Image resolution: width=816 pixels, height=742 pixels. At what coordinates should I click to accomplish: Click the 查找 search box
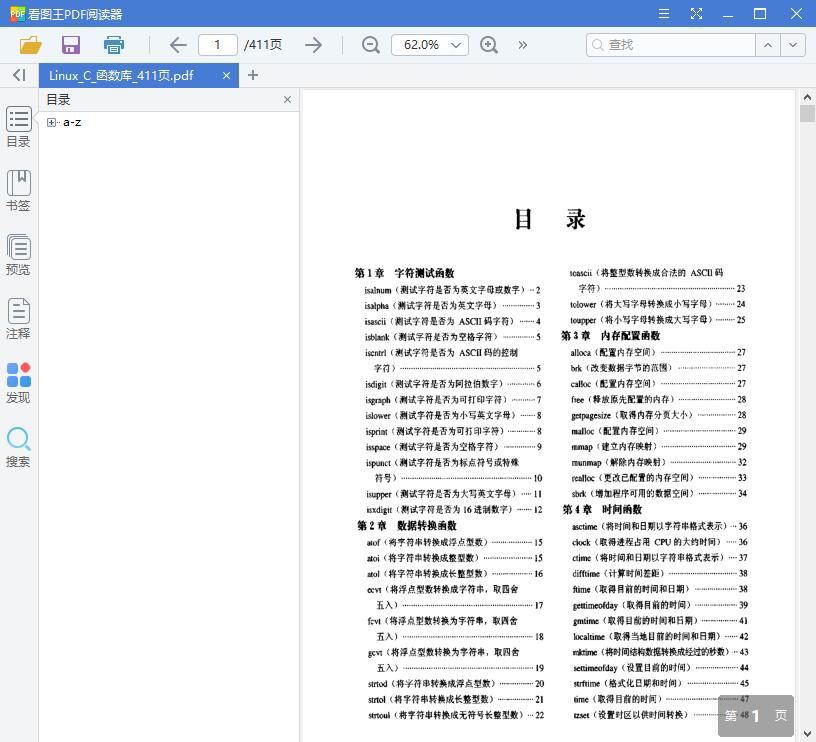pos(670,45)
